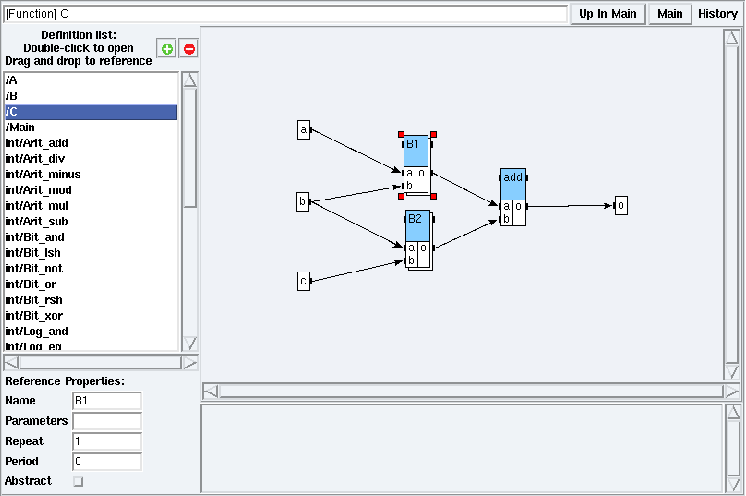Click the green add definition icon
Image resolution: width=746 pixels, height=496 pixels.
tap(167, 49)
